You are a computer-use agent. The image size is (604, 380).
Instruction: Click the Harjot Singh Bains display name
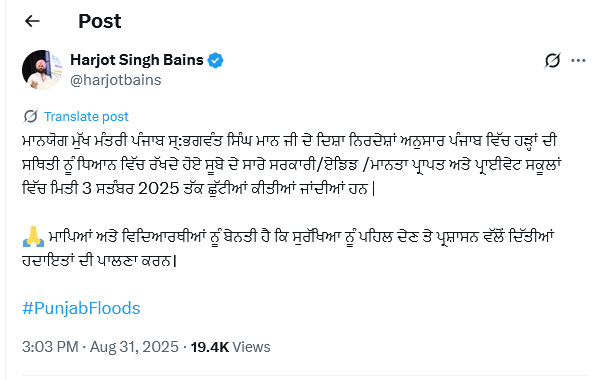coord(137,60)
